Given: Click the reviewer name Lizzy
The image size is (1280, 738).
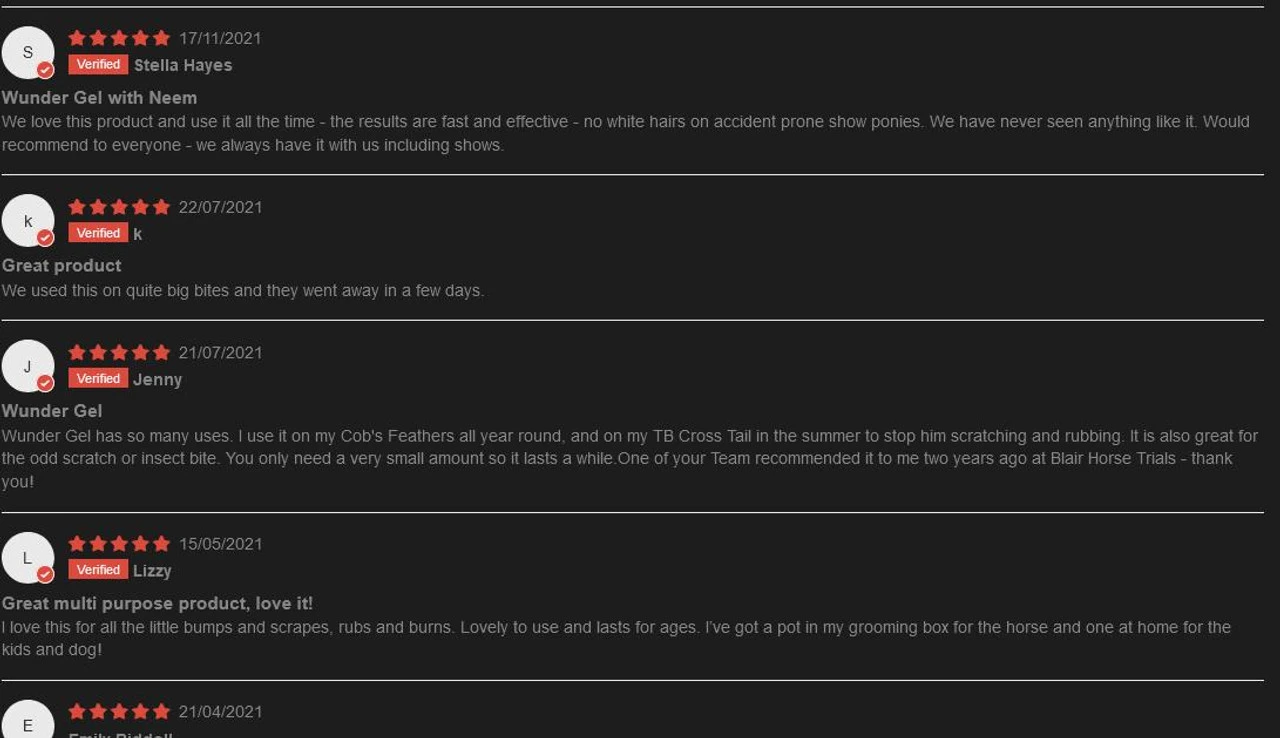Looking at the screenshot, I should (152, 570).
